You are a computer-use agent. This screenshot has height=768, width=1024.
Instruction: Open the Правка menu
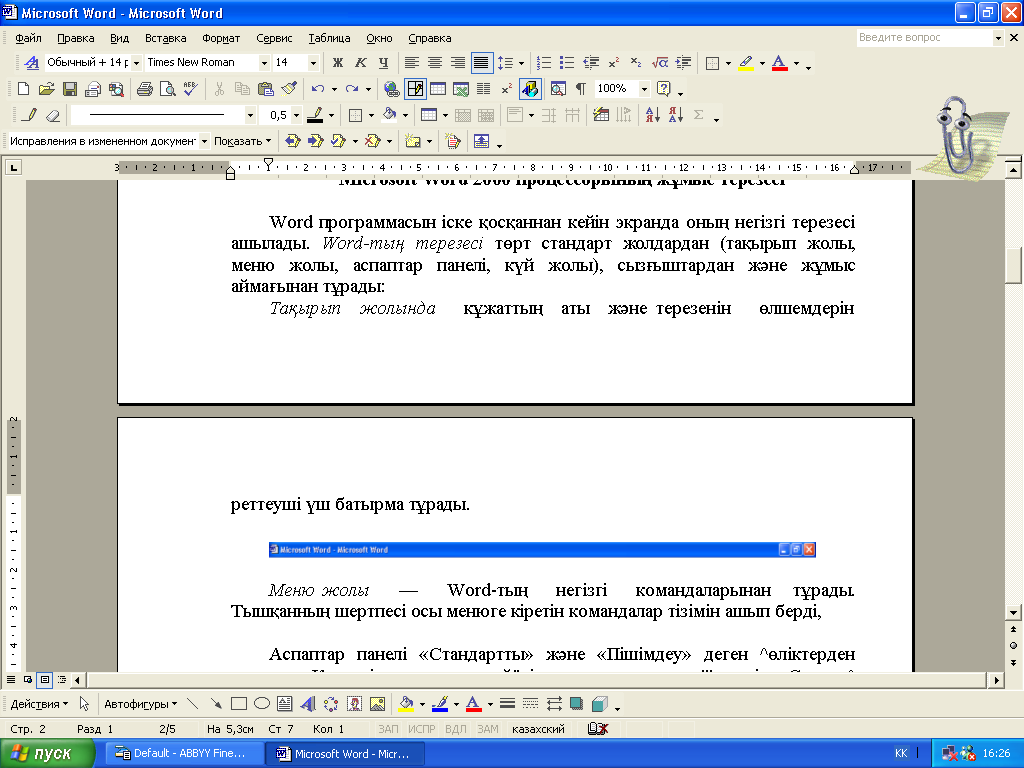[x=76, y=38]
